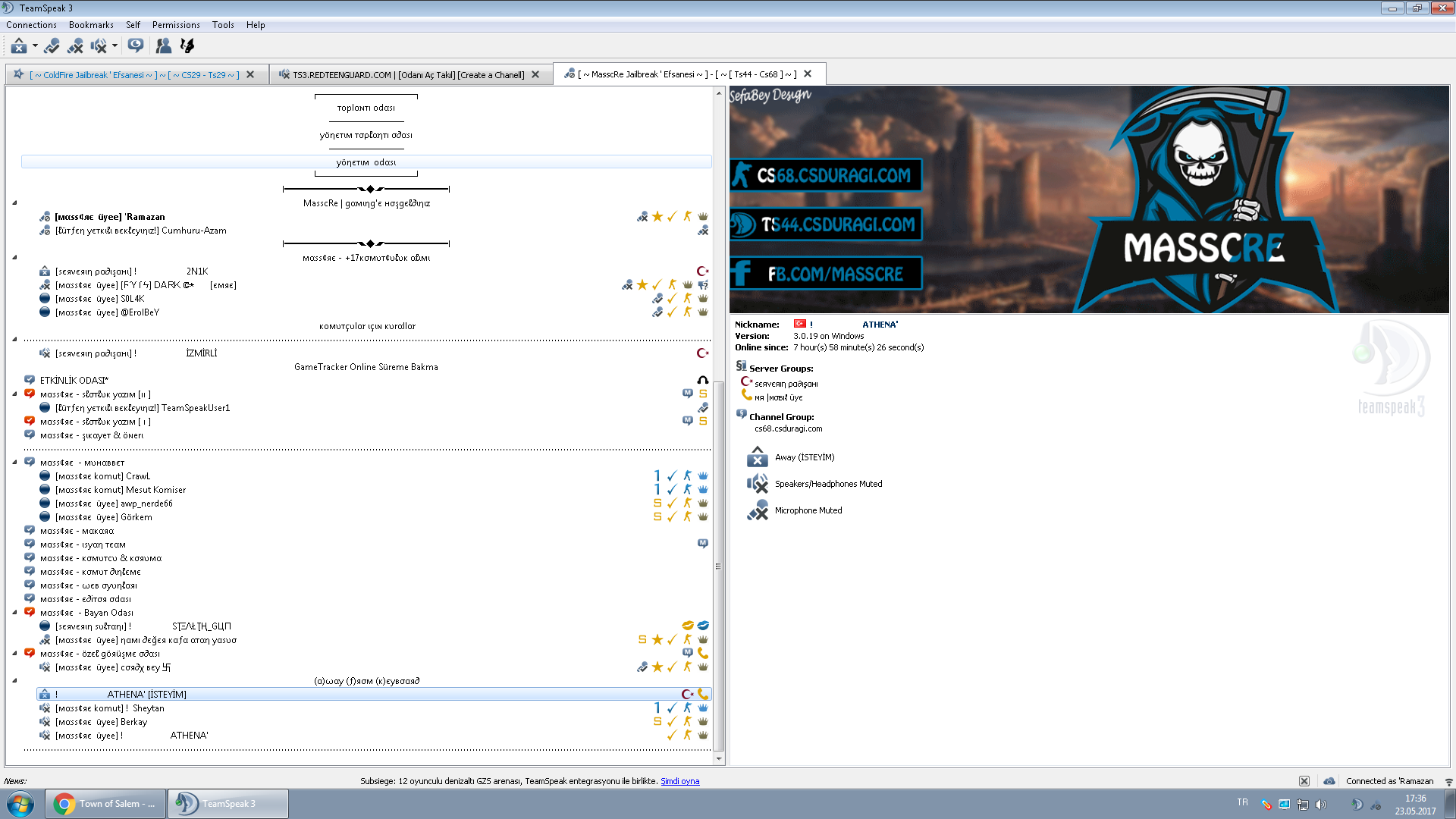Screen dimensions: 1456x819
Task: Collapse the komutçular için kurallar channel
Action: tap(14, 340)
